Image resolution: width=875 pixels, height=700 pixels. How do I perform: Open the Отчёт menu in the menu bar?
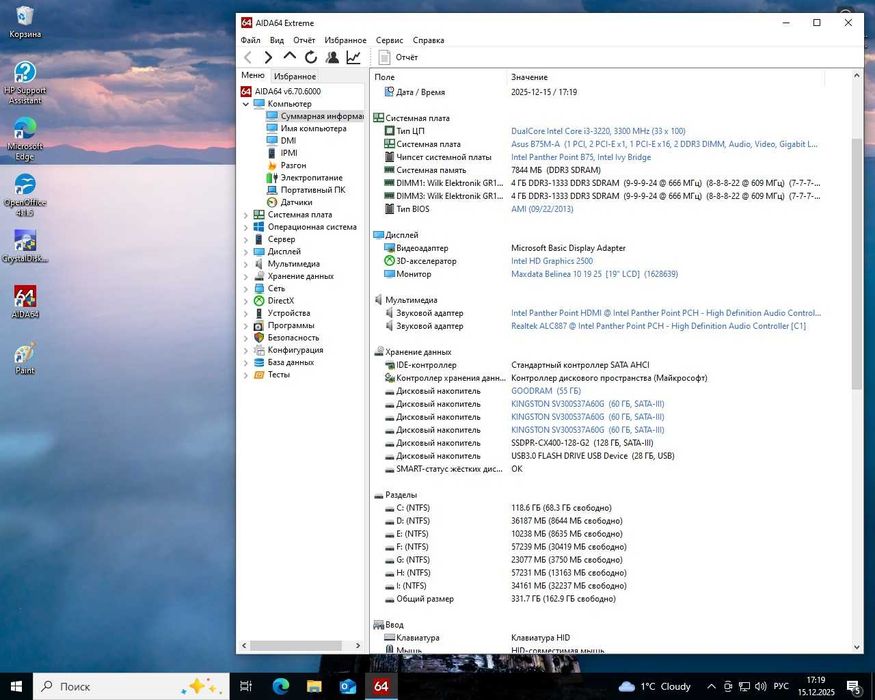pyautogui.click(x=304, y=40)
